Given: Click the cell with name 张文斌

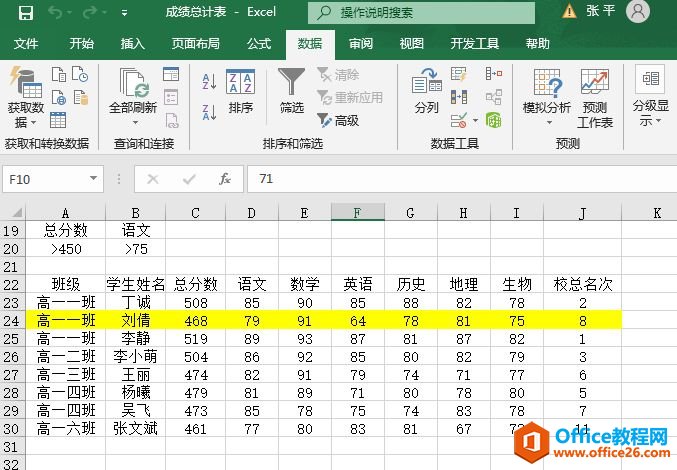Looking at the screenshot, I should (136, 429).
